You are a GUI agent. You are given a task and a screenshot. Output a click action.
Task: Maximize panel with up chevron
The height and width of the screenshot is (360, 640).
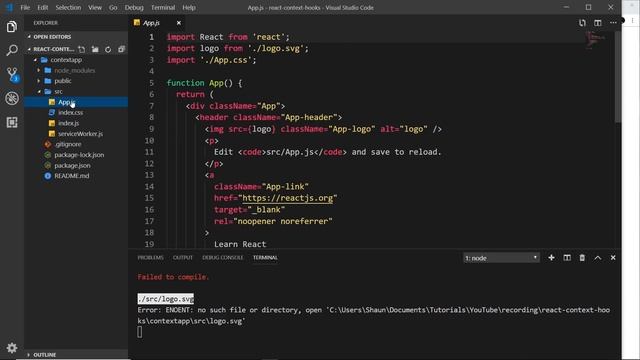(598, 258)
